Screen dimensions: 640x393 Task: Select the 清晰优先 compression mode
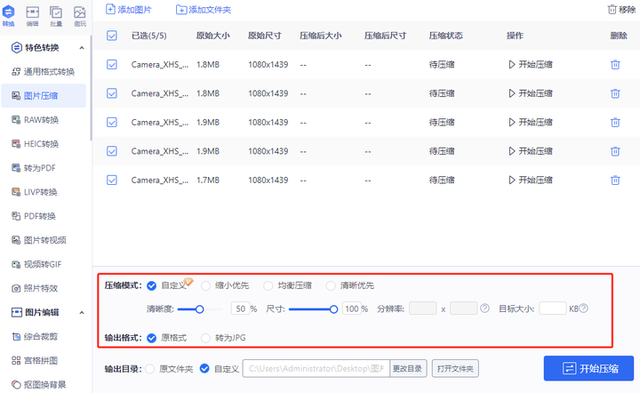[x=331, y=286]
